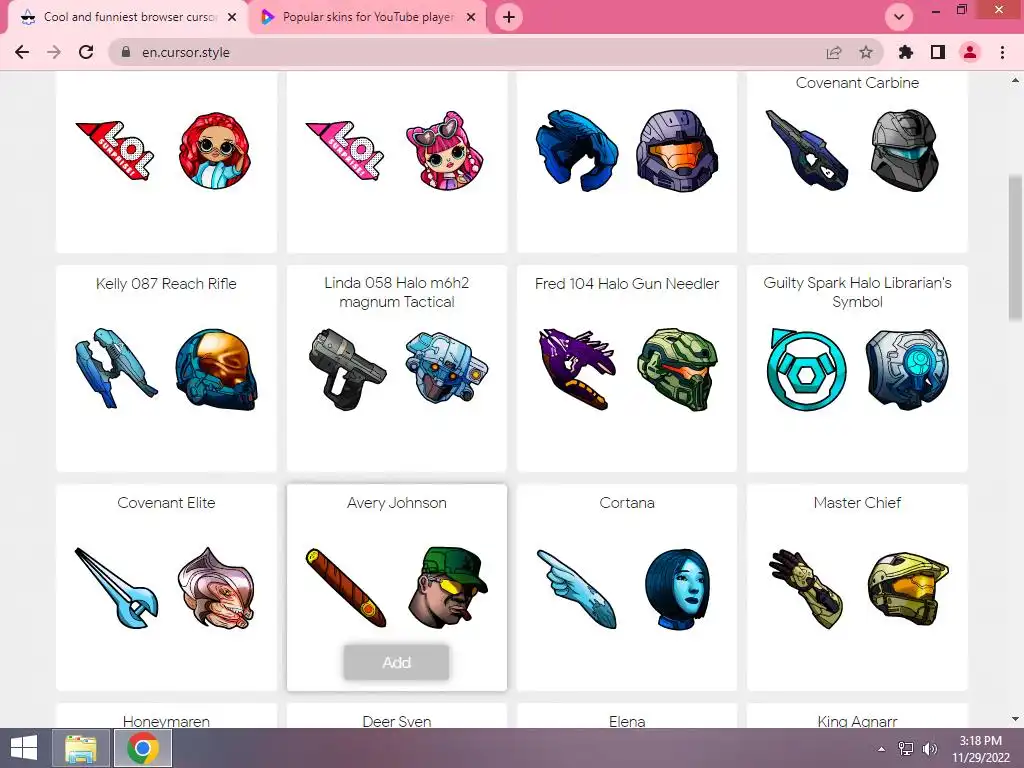Open File Explorer from the taskbar

(81, 748)
